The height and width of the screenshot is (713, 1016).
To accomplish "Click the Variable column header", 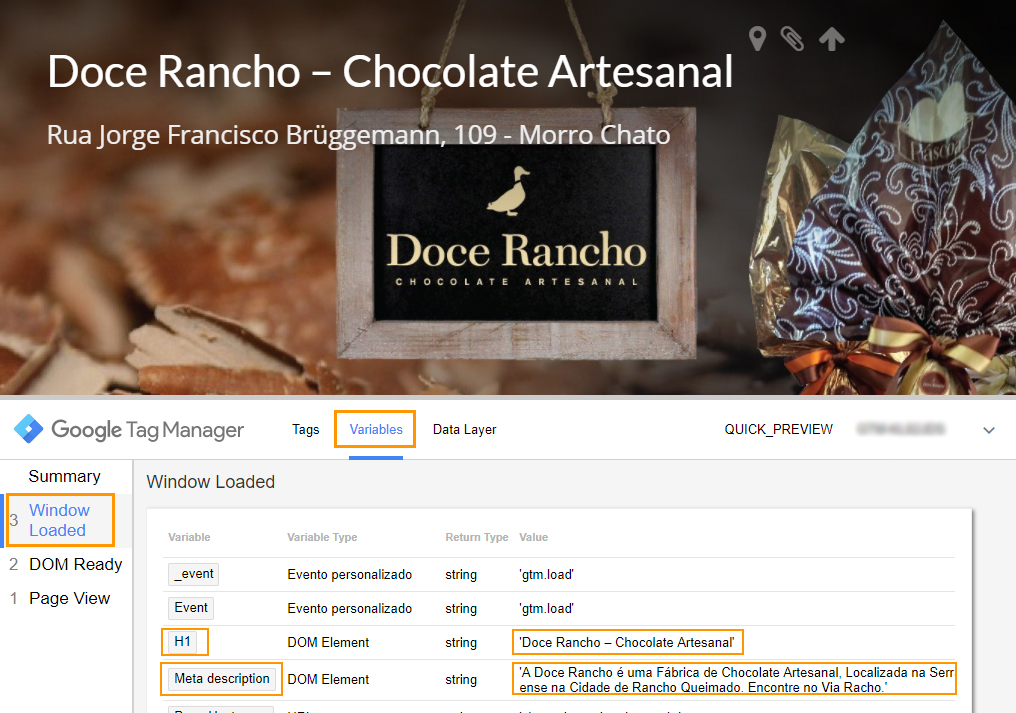I will coord(189,537).
